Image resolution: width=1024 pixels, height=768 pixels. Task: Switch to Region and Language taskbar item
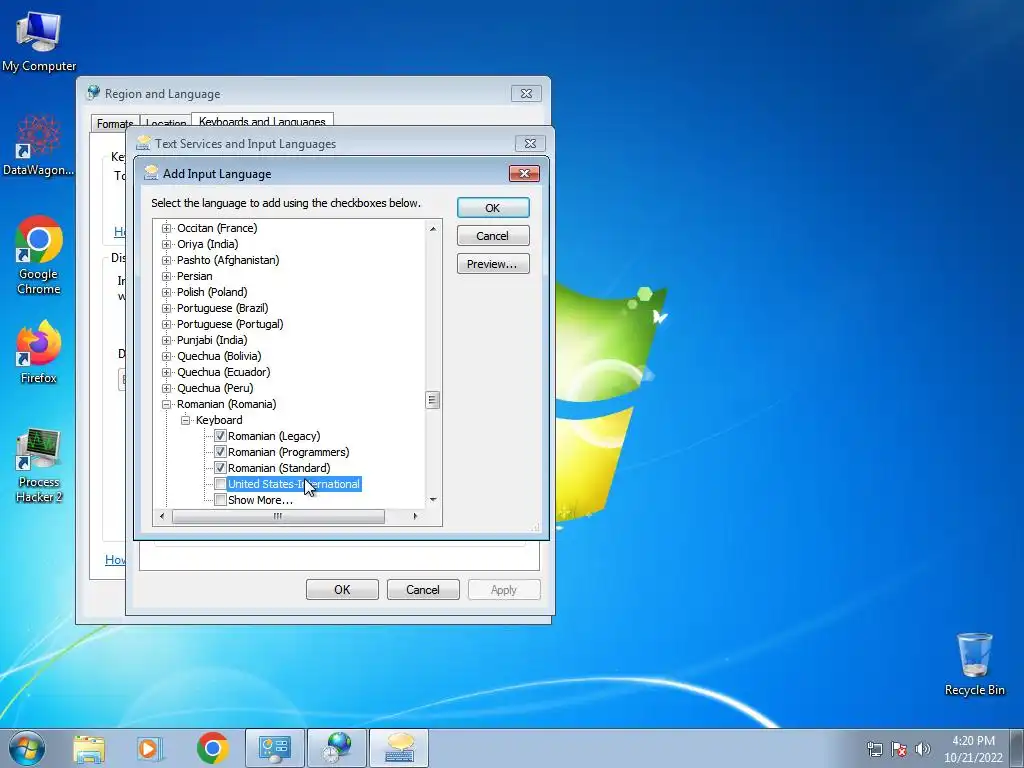click(x=337, y=748)
